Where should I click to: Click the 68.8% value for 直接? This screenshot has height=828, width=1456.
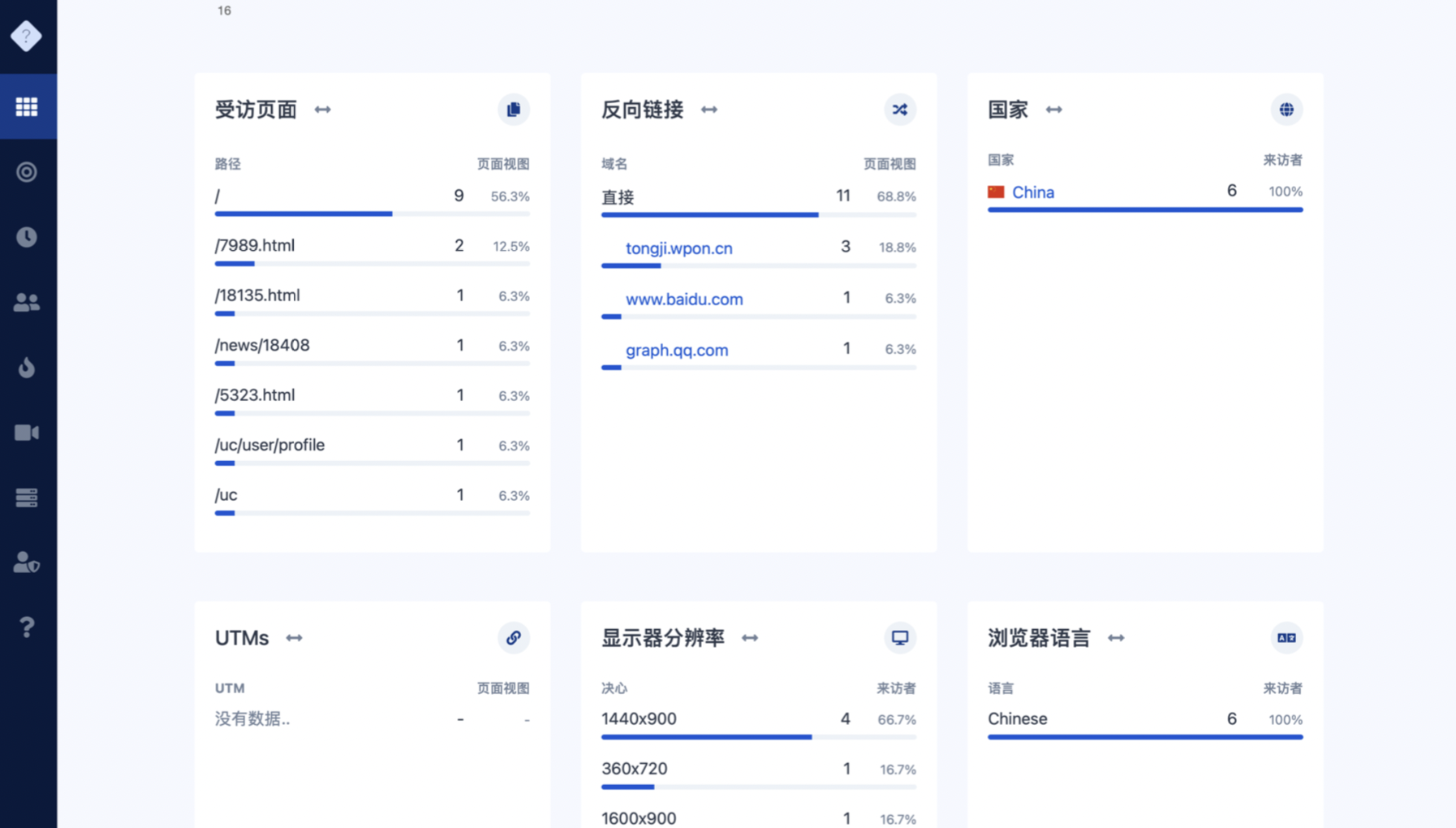click(x=897, y=196)
